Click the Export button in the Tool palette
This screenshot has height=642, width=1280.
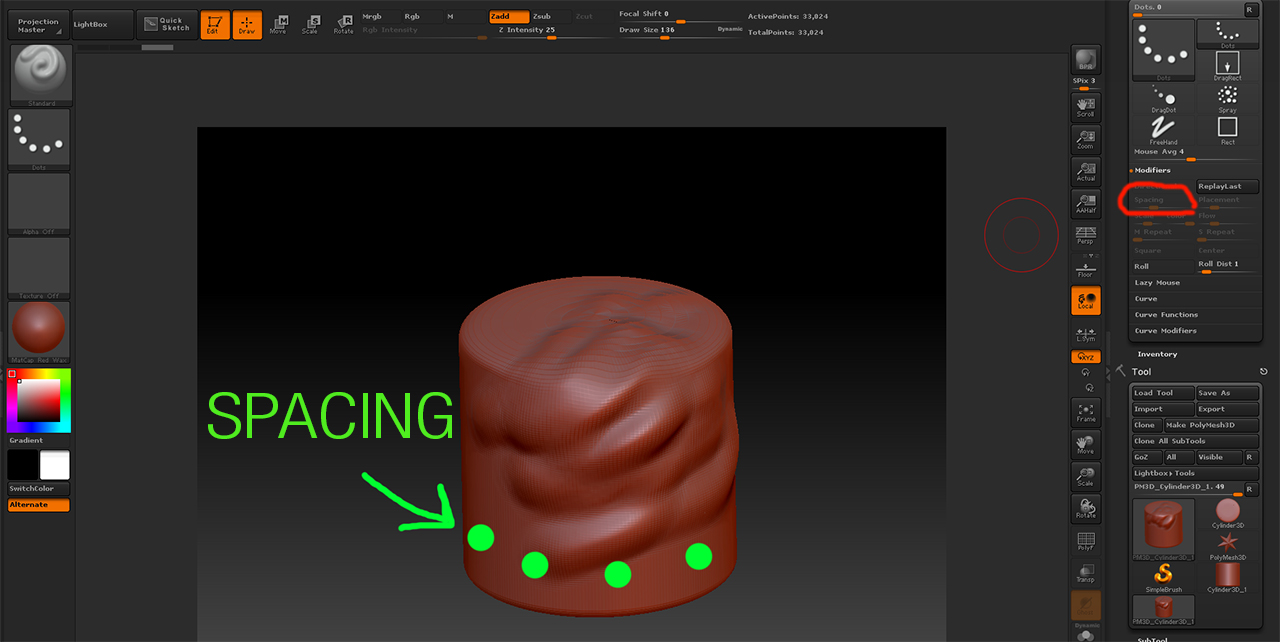pos(1227,409)
